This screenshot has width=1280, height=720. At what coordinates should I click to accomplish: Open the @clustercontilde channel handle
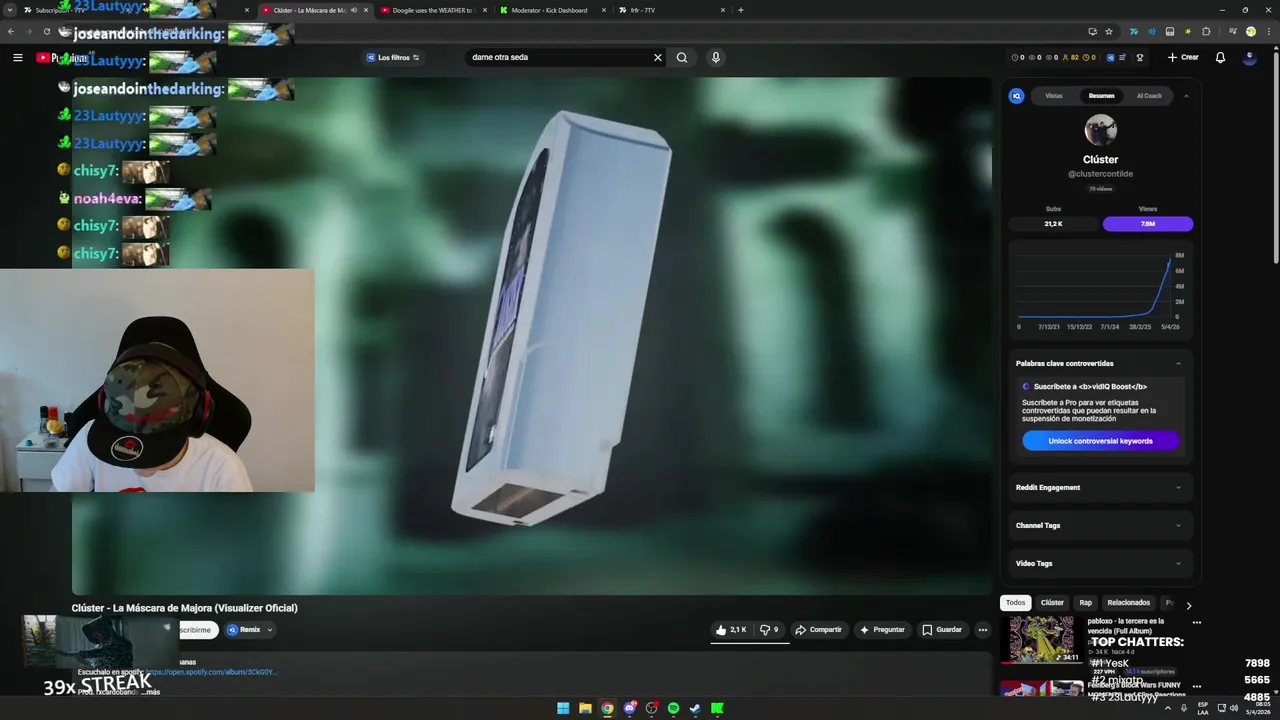pos(1100,174)
